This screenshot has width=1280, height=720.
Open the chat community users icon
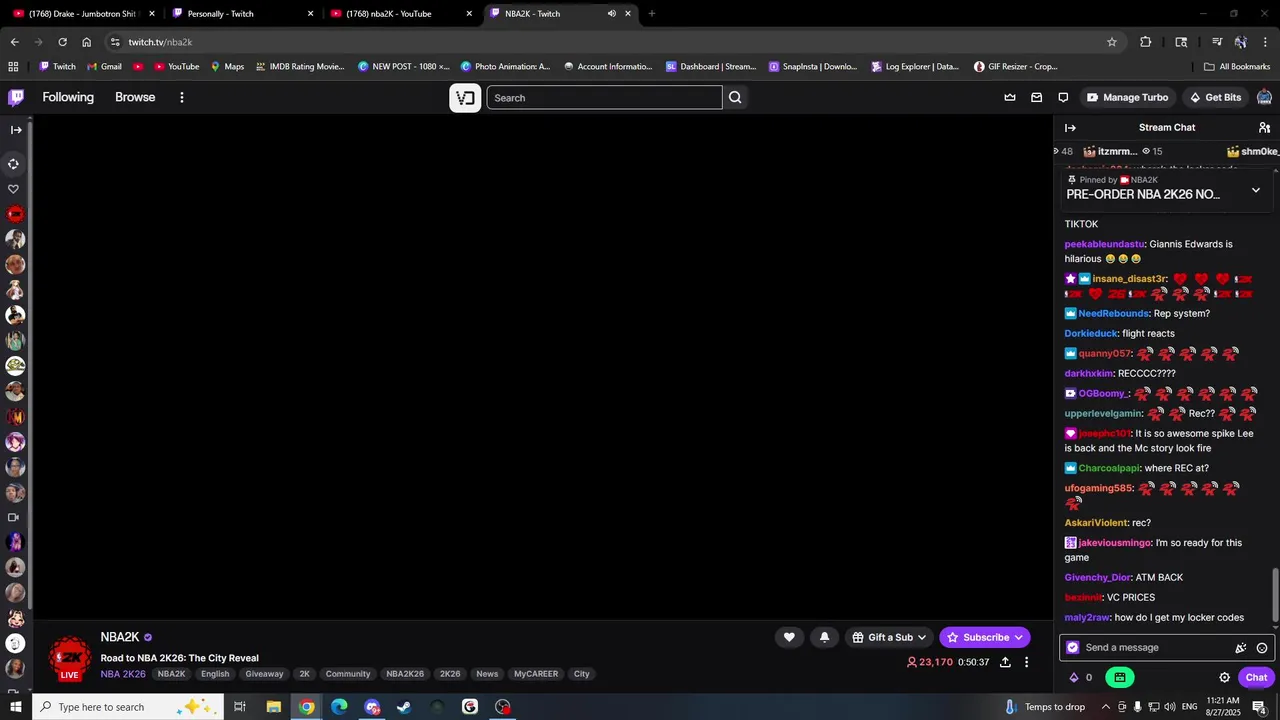pos(1264,128)
